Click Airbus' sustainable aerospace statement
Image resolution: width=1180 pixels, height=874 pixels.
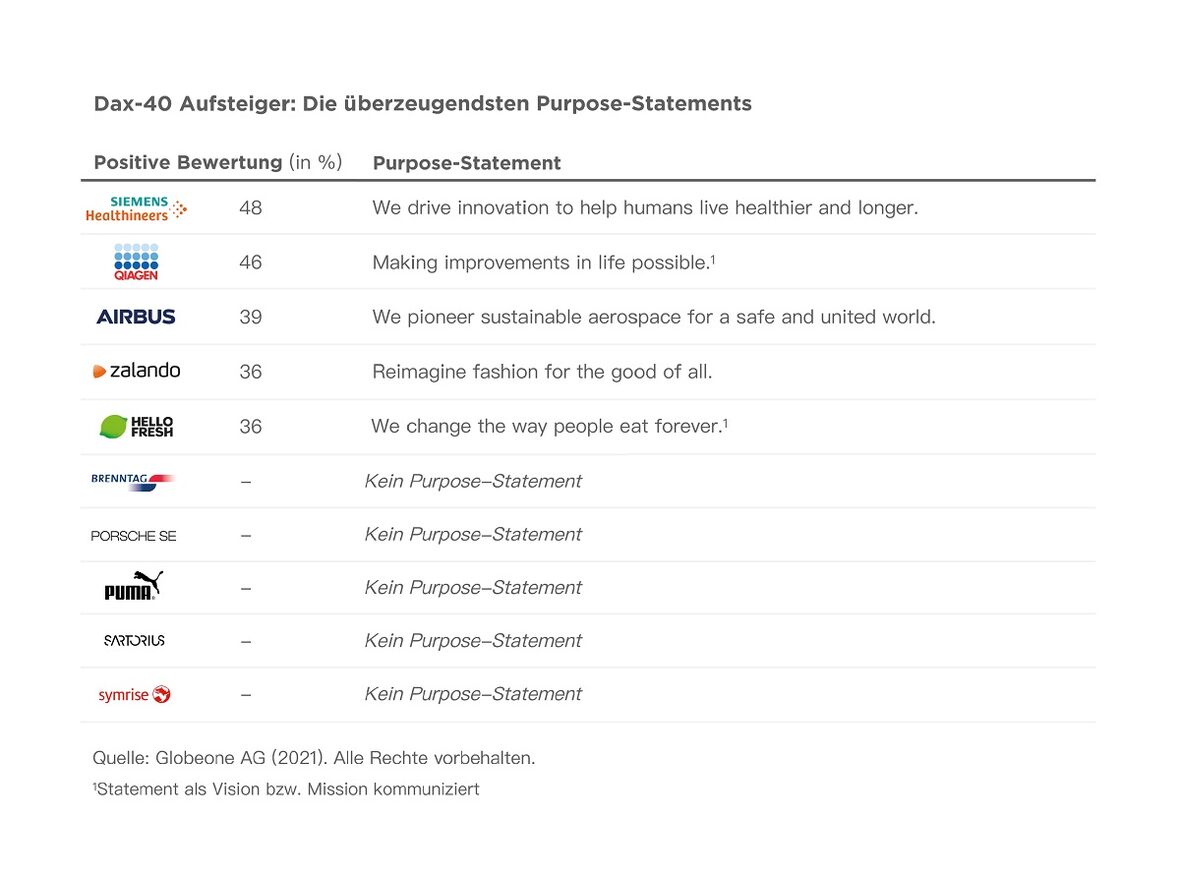(654, 317)
